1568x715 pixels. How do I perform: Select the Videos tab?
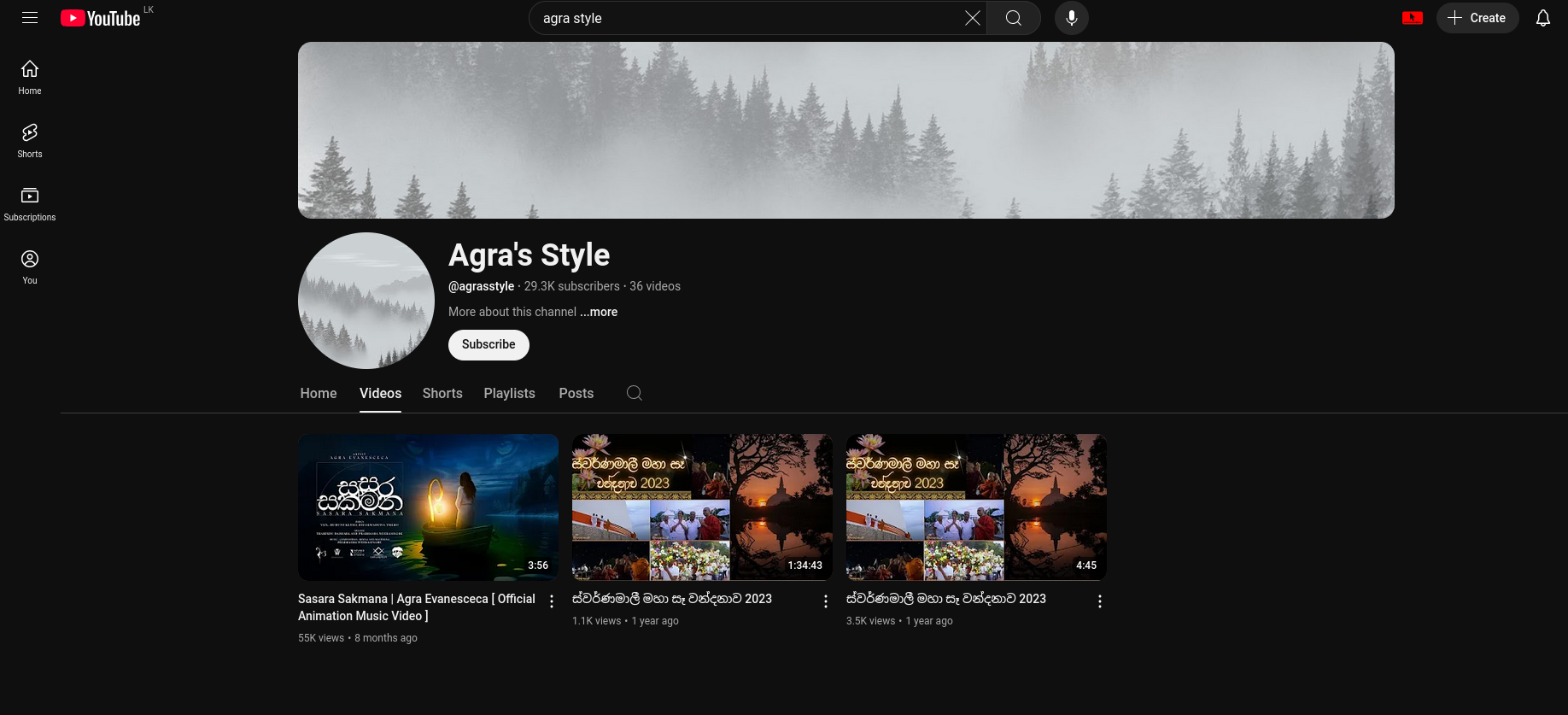(x=380, y=393)
